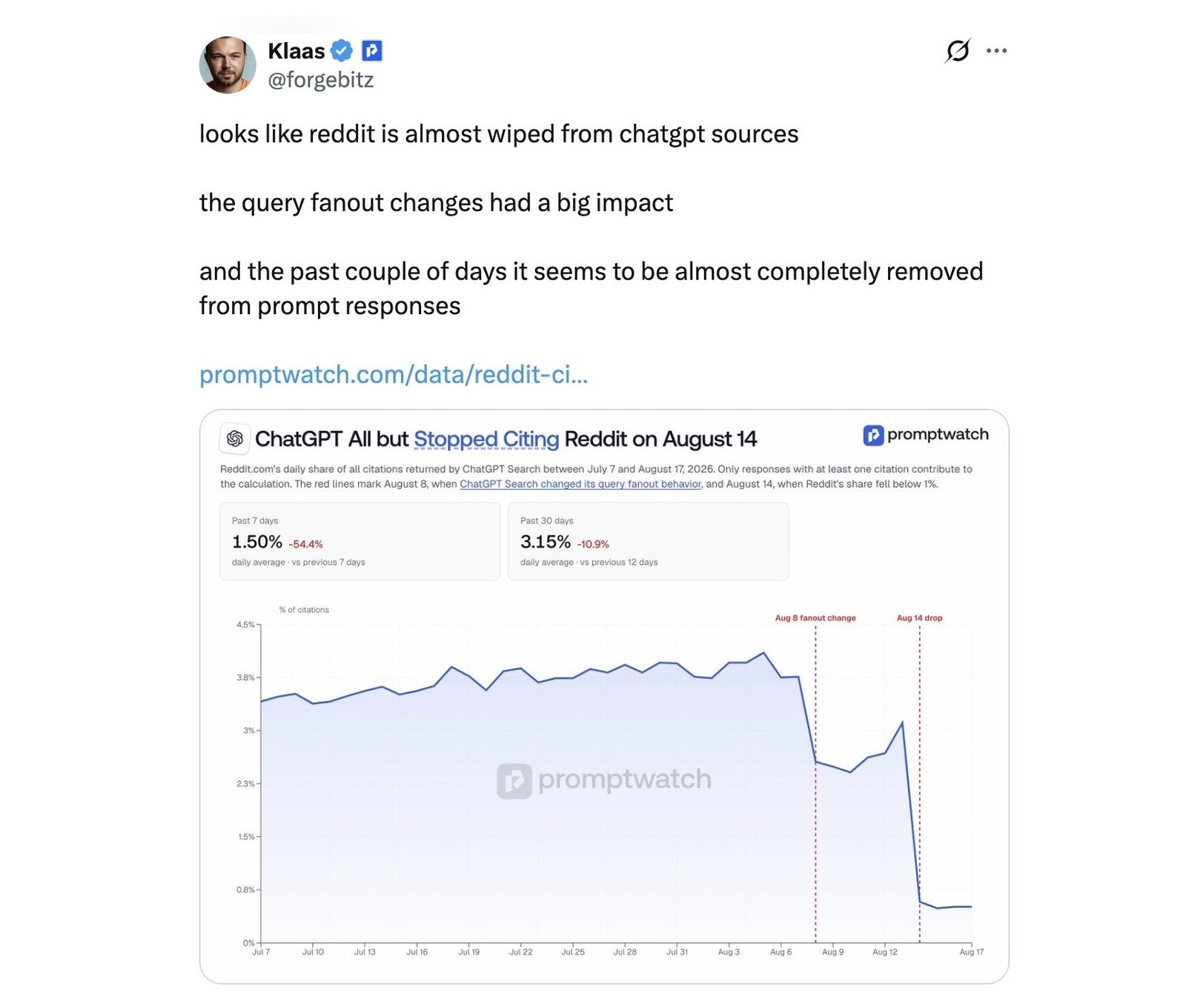The height and width of the screenshot is (1008, 1186).
Task: Click the 'Aug 8 fanout change' marker label
Action: (815, 617)
